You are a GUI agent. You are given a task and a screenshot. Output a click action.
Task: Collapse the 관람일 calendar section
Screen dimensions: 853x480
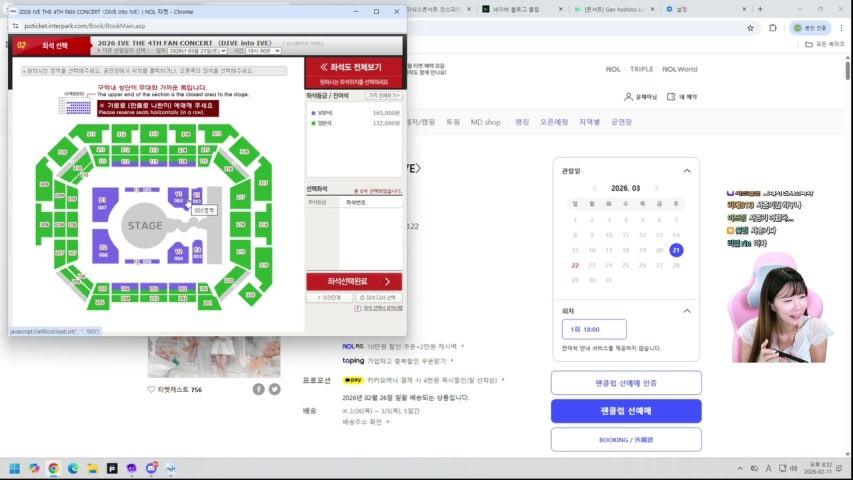(687, 171)
